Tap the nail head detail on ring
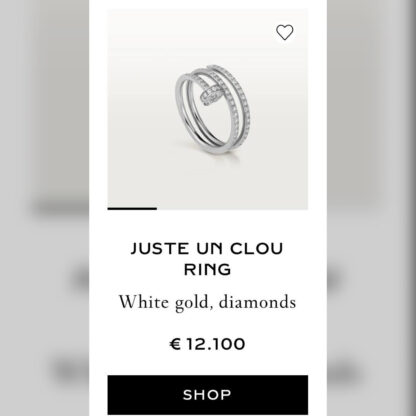416x416 pixels. pos(210,94)
